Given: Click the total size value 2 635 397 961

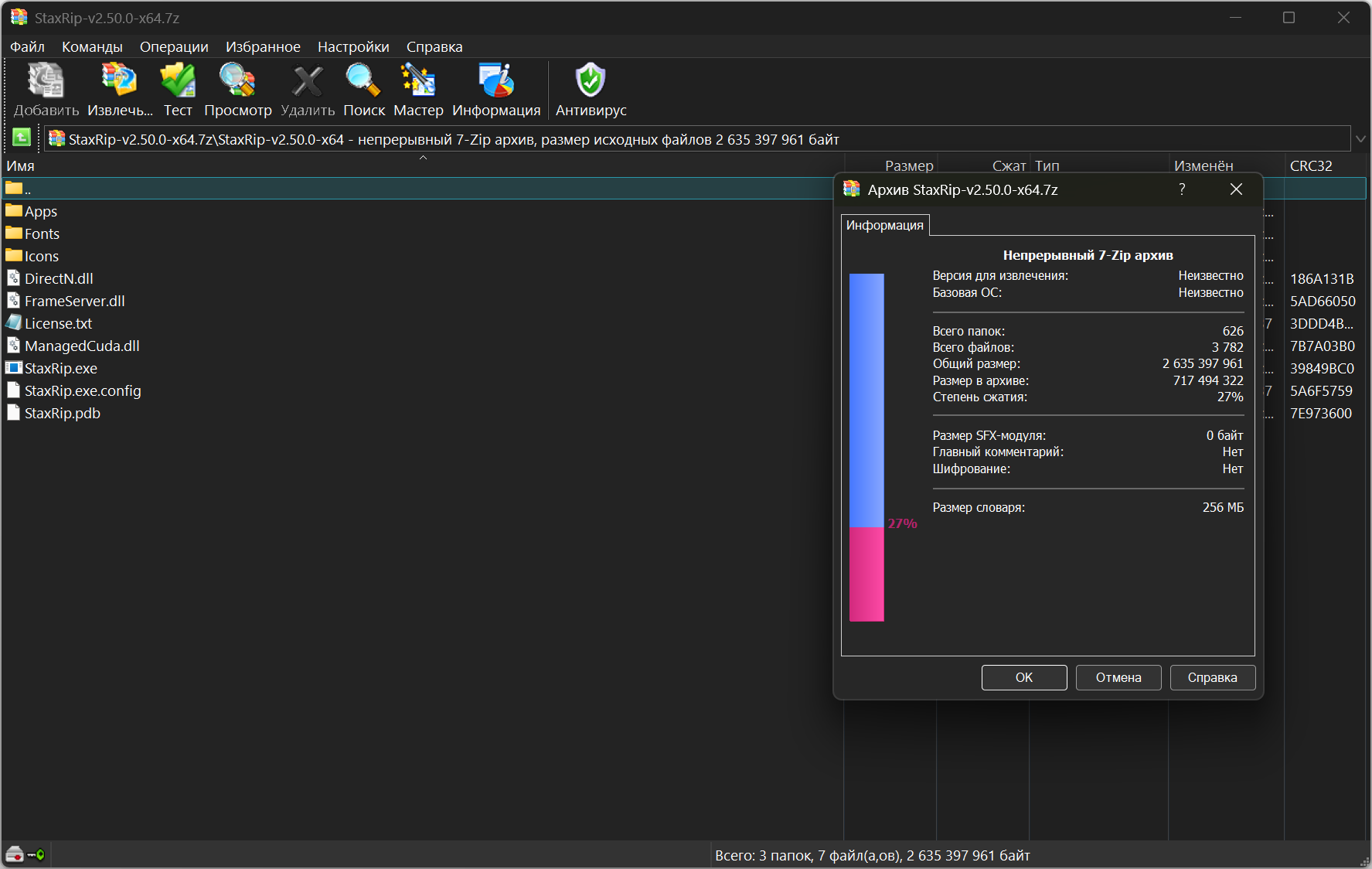Looking at the screenshot, I should (1203, 363).
